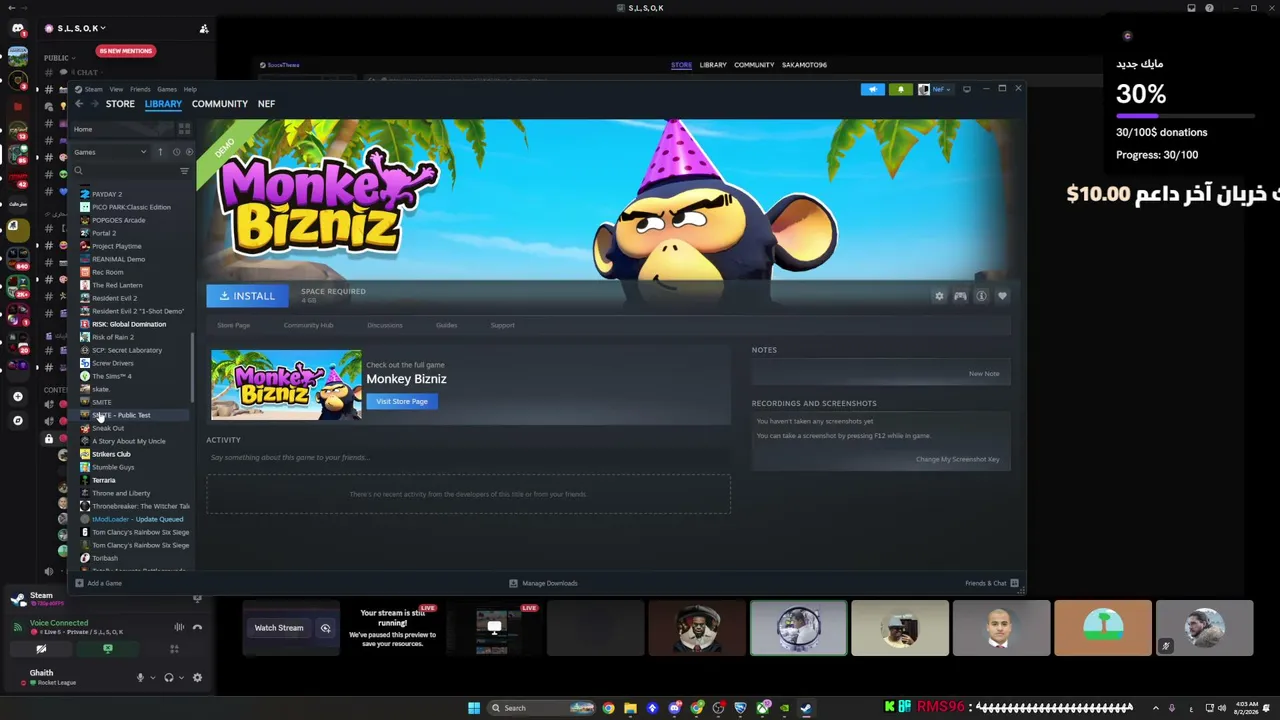The height and width of the screenshot is (720, 1280).
Task: Open the library advanced filter icon
Action: point(184,171)
